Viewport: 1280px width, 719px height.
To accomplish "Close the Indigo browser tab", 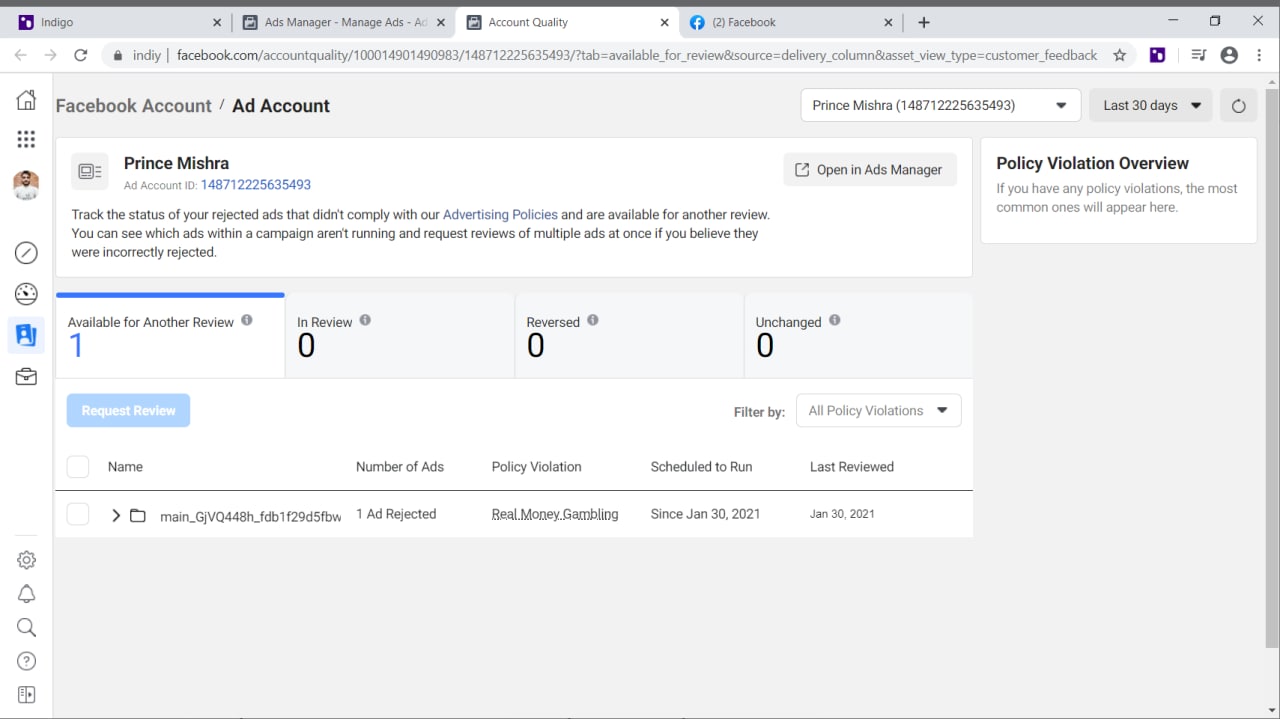I will tap(217, 22).
